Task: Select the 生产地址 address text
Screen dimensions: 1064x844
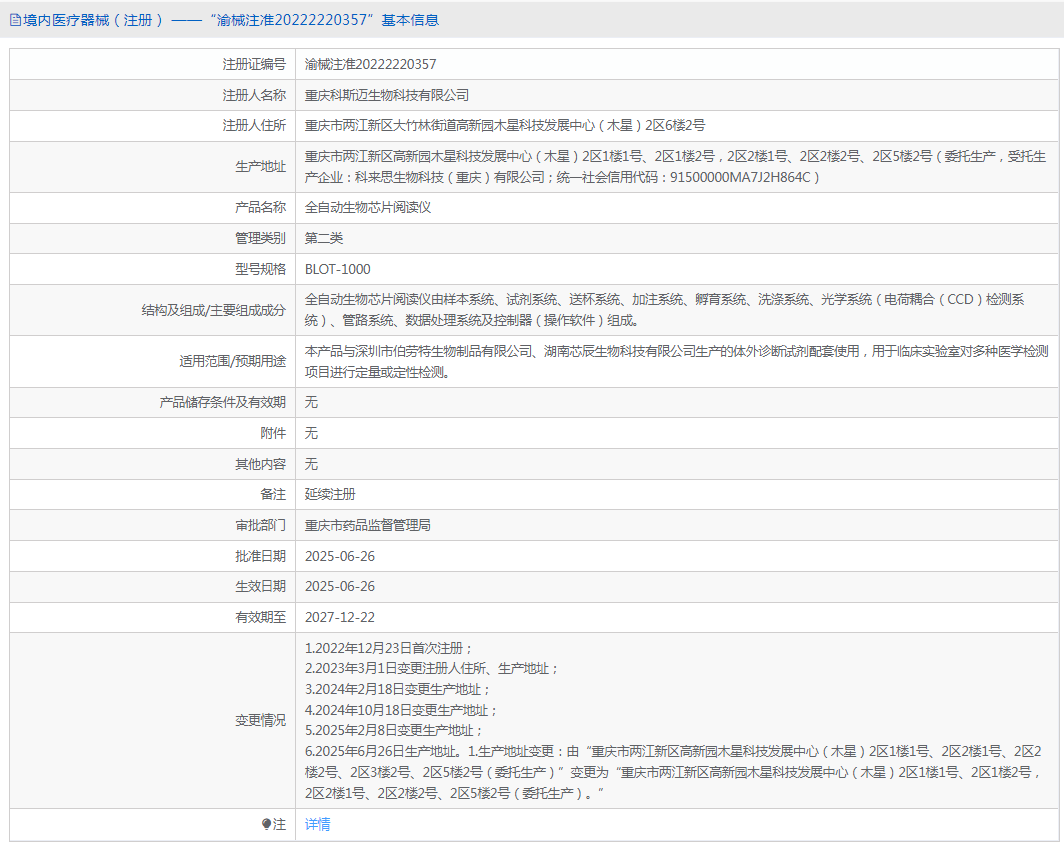Action: [x=676, y=167]
